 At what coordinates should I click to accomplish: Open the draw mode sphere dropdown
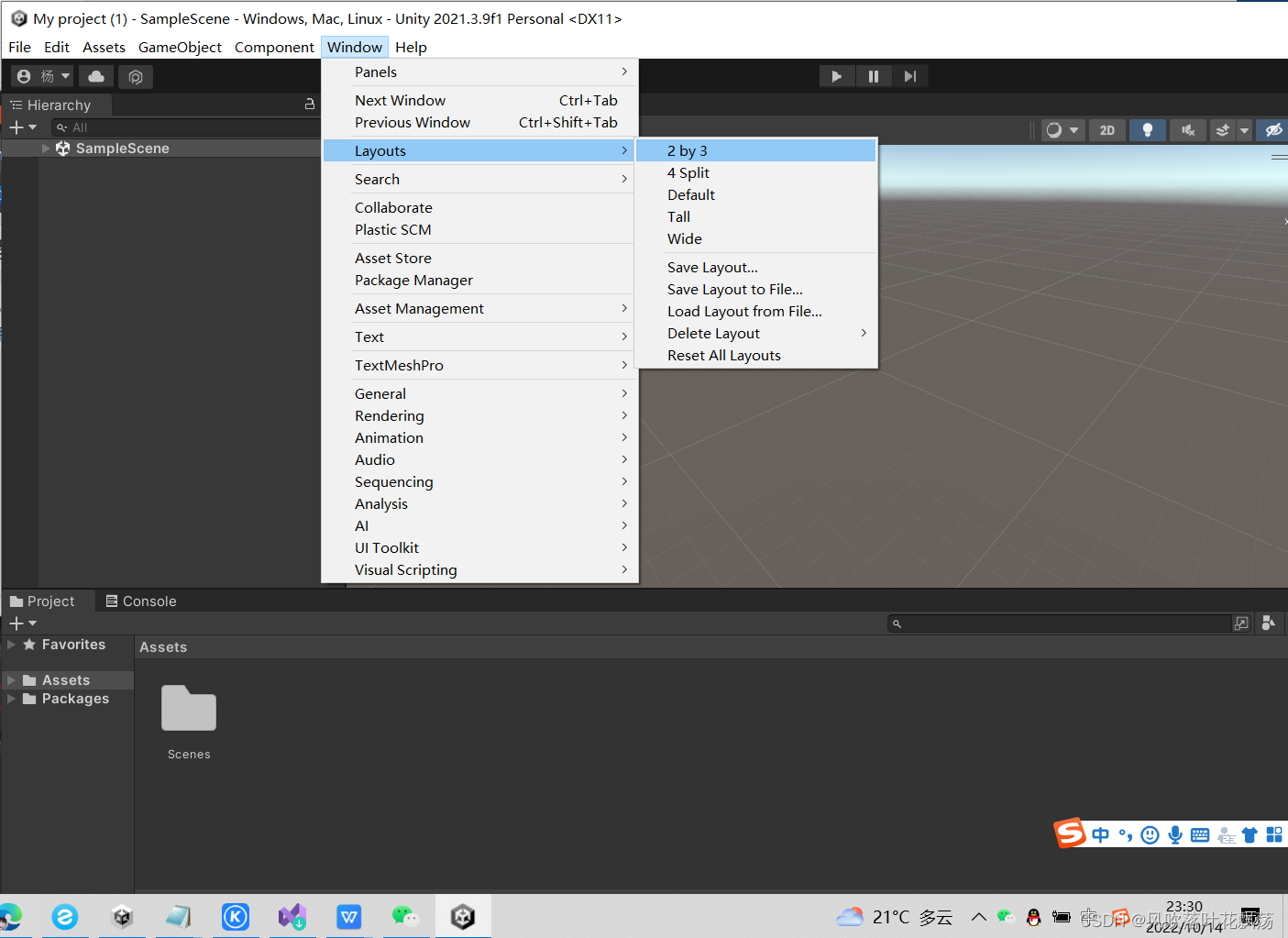coord(1063,130)
